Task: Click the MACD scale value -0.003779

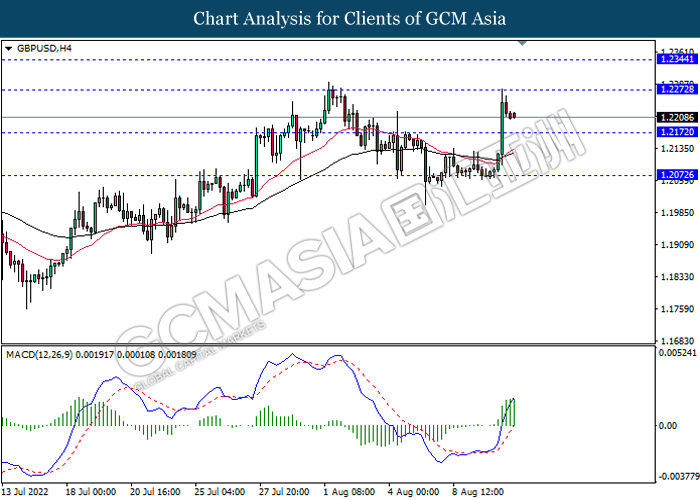Action: [679, 477]
